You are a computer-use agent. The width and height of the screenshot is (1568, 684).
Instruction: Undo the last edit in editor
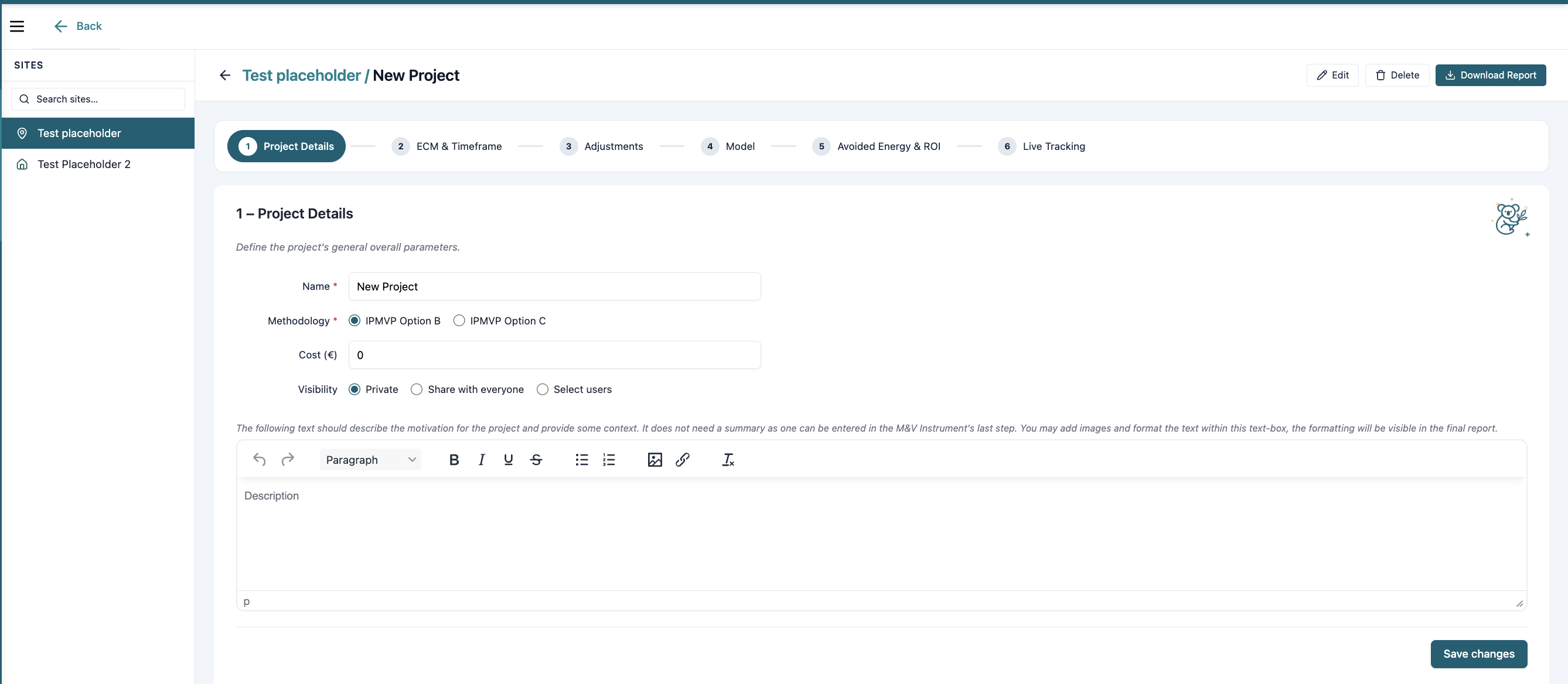pos(260,460)
